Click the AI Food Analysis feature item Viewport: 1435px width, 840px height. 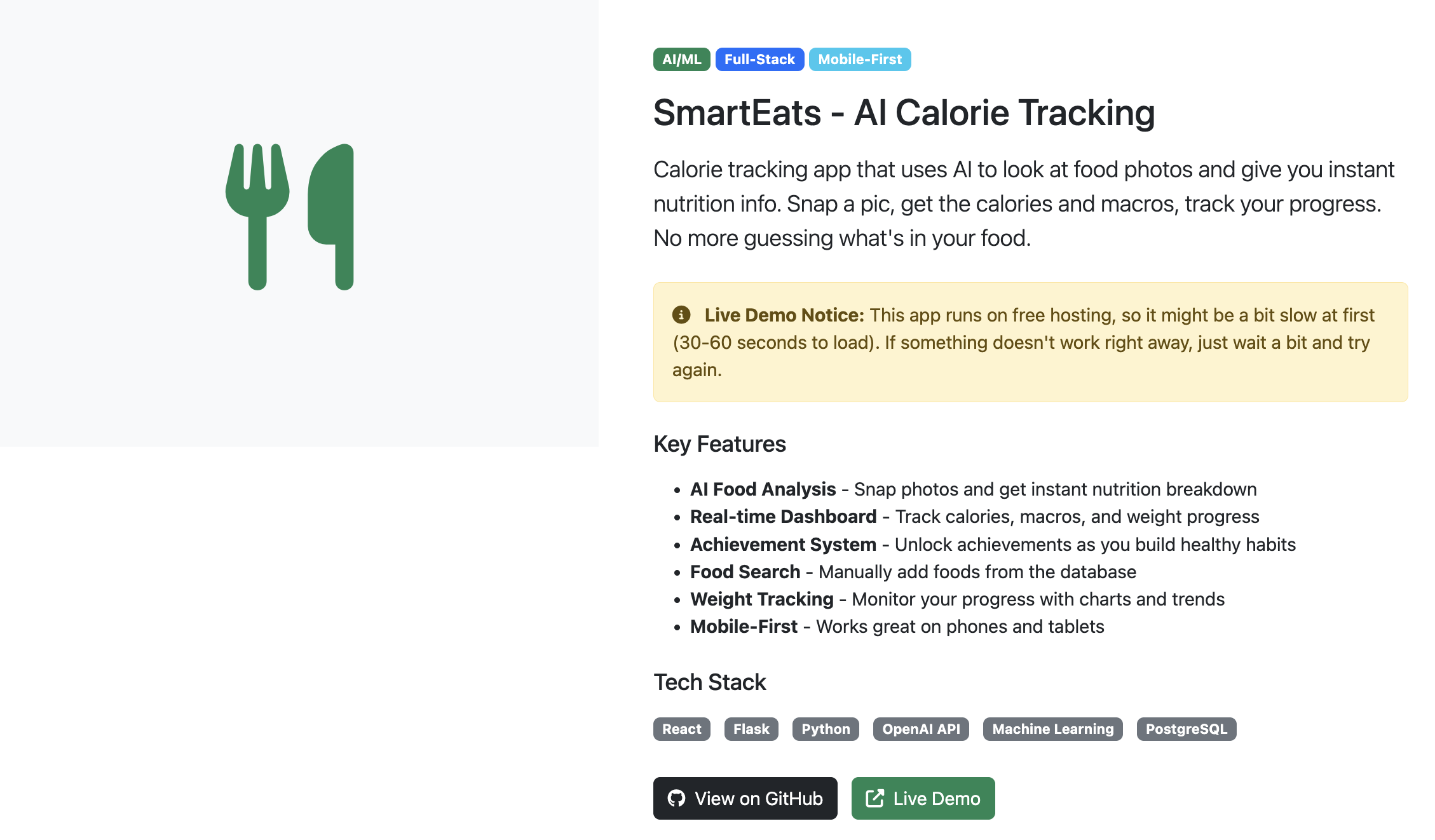[973, 489]
